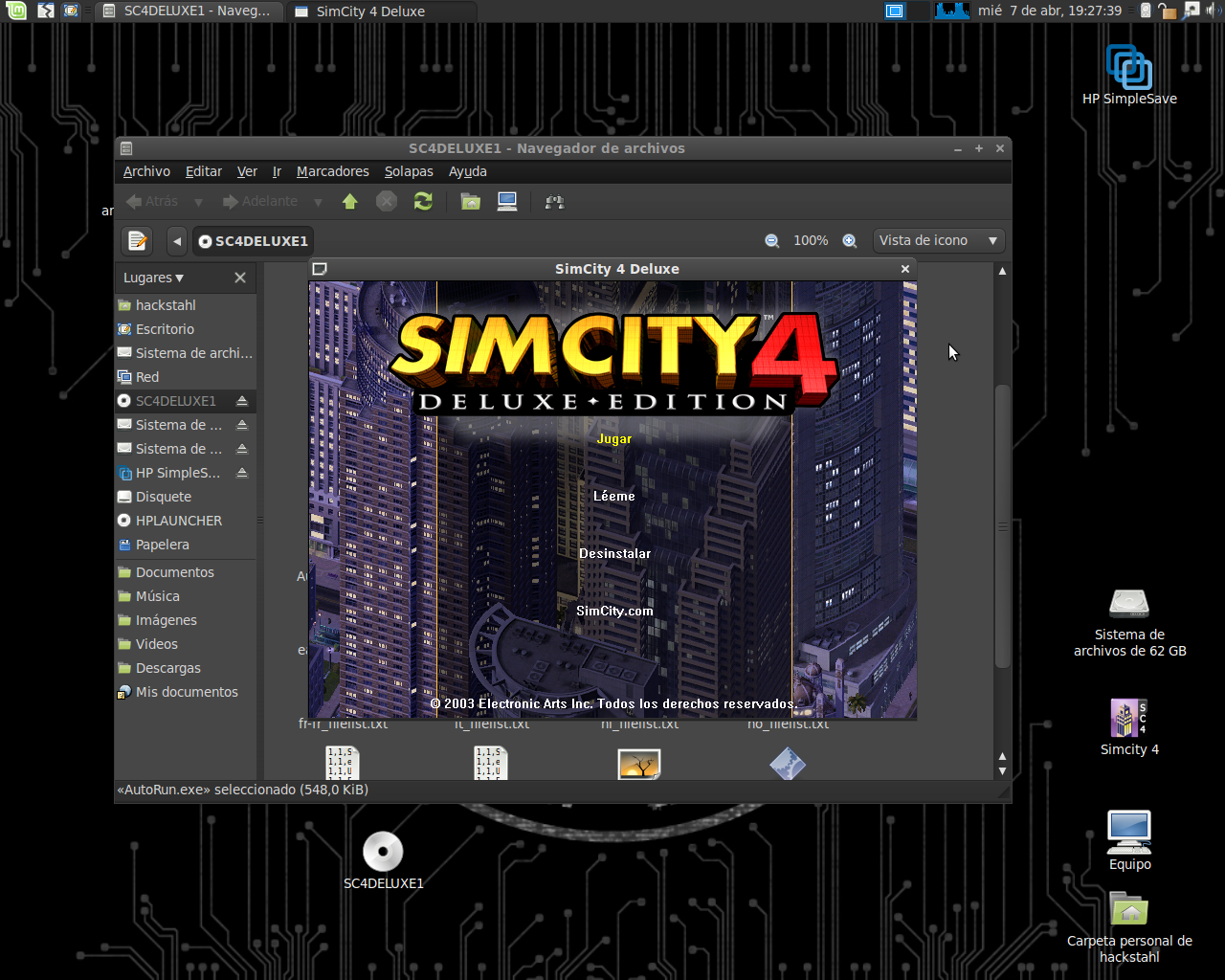This screenshot has width=1225, height=980.
Task: Navigate up one directory level
Action: [350, 201]
